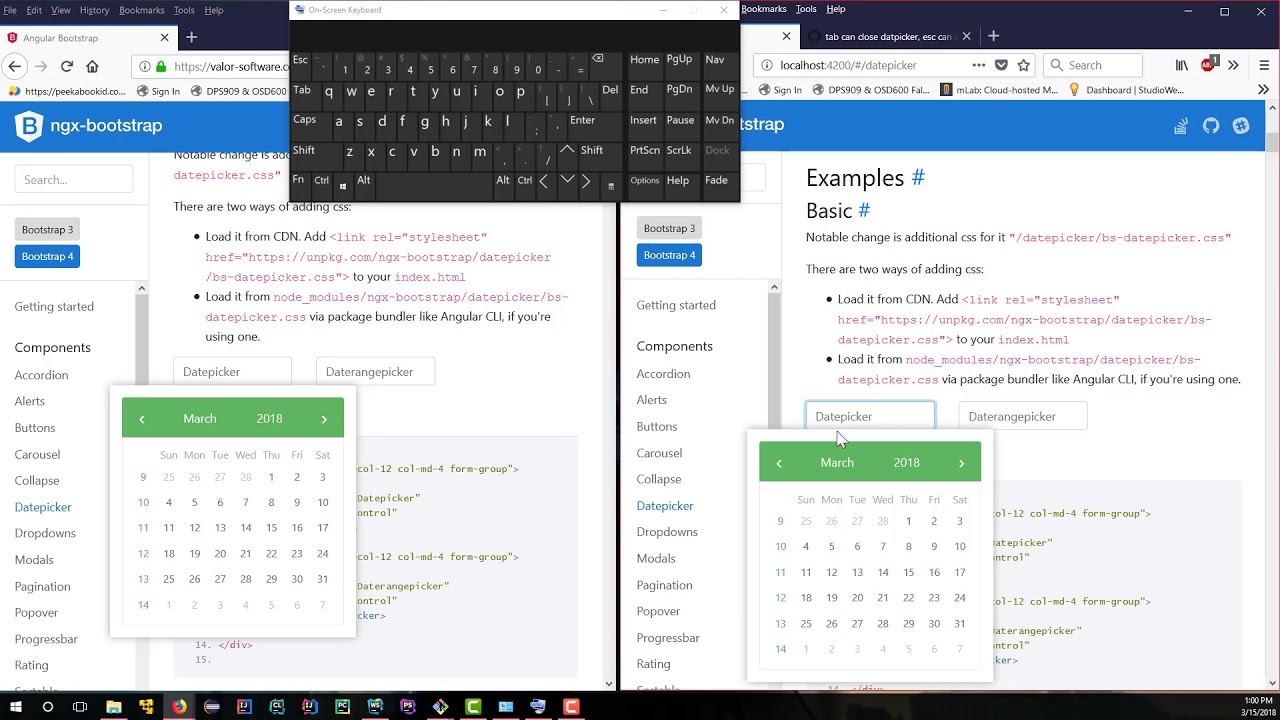Open Windows Start menu
1280x720 pixels.
(14, 706)
